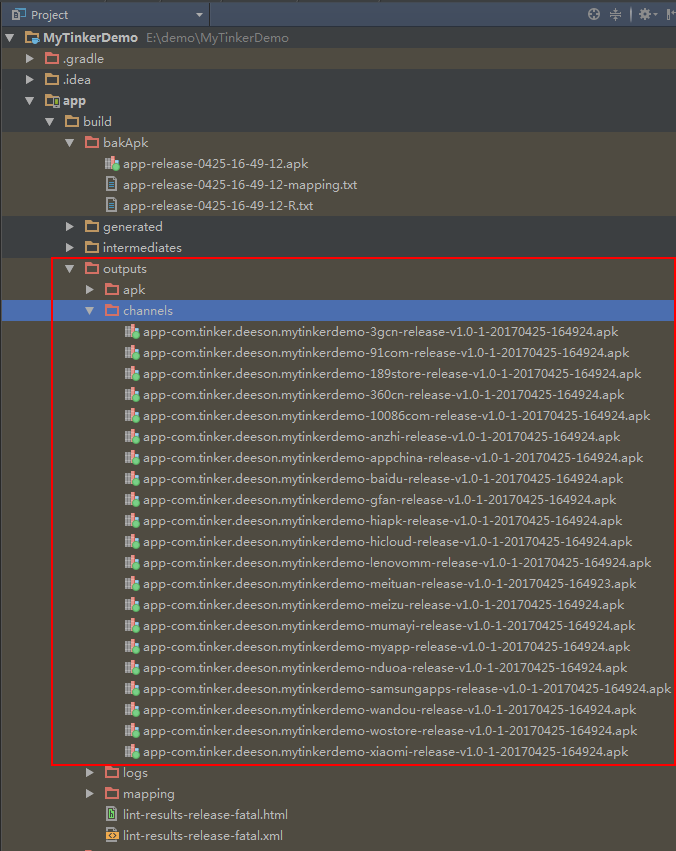Click the .gradle folder icon
Screen dimensions: 676x851
coord(52,59)
